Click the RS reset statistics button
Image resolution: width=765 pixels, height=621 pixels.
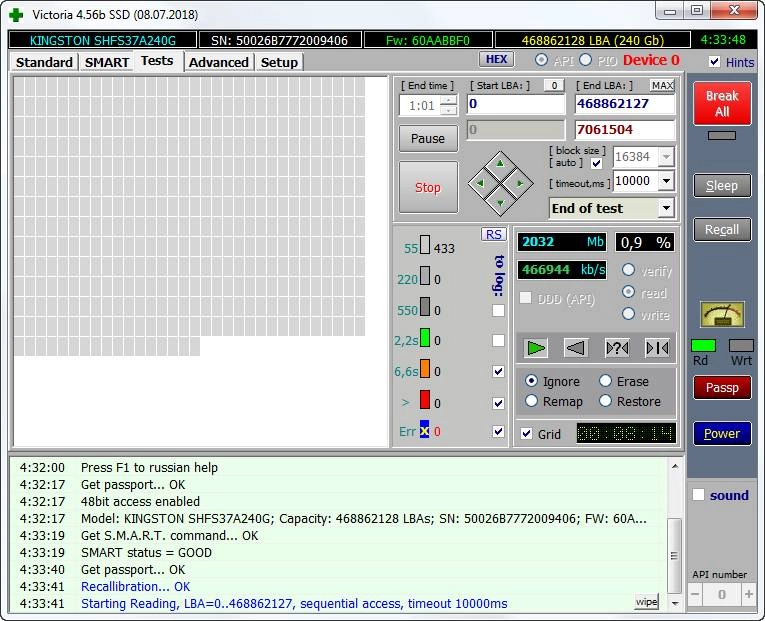point(493,235)
